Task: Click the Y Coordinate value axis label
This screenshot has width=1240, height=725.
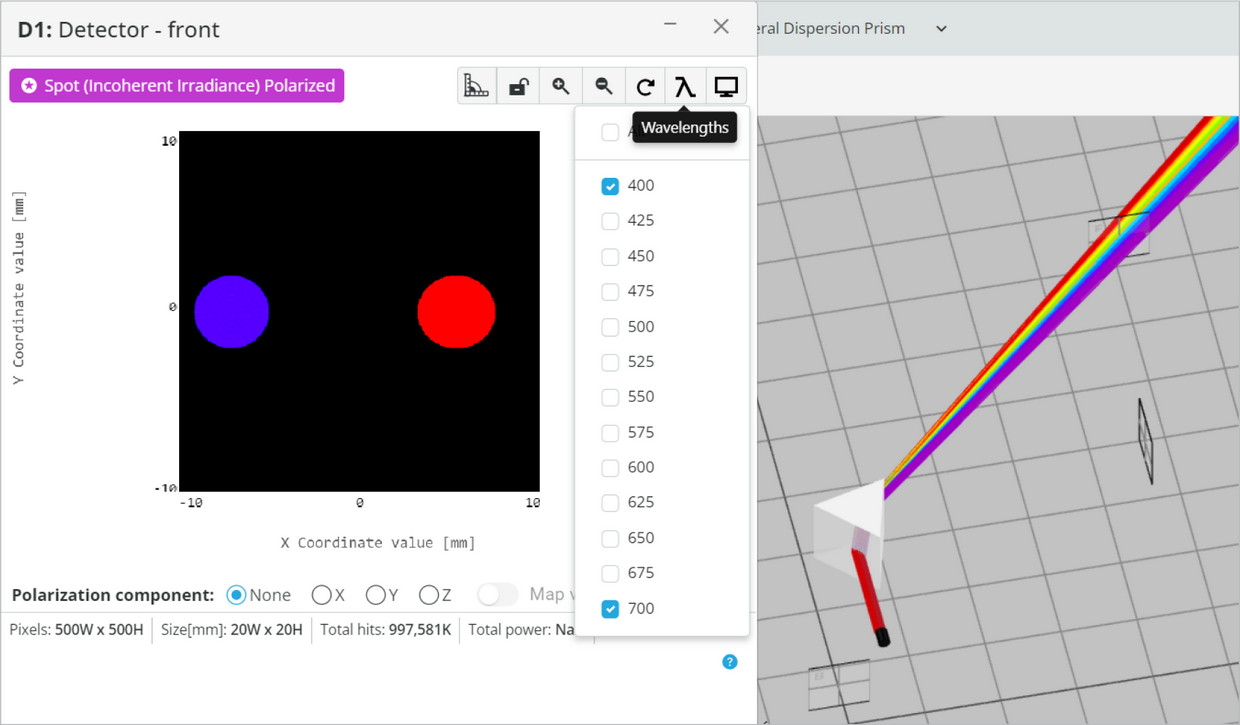Action: click(x=18, y=288)
